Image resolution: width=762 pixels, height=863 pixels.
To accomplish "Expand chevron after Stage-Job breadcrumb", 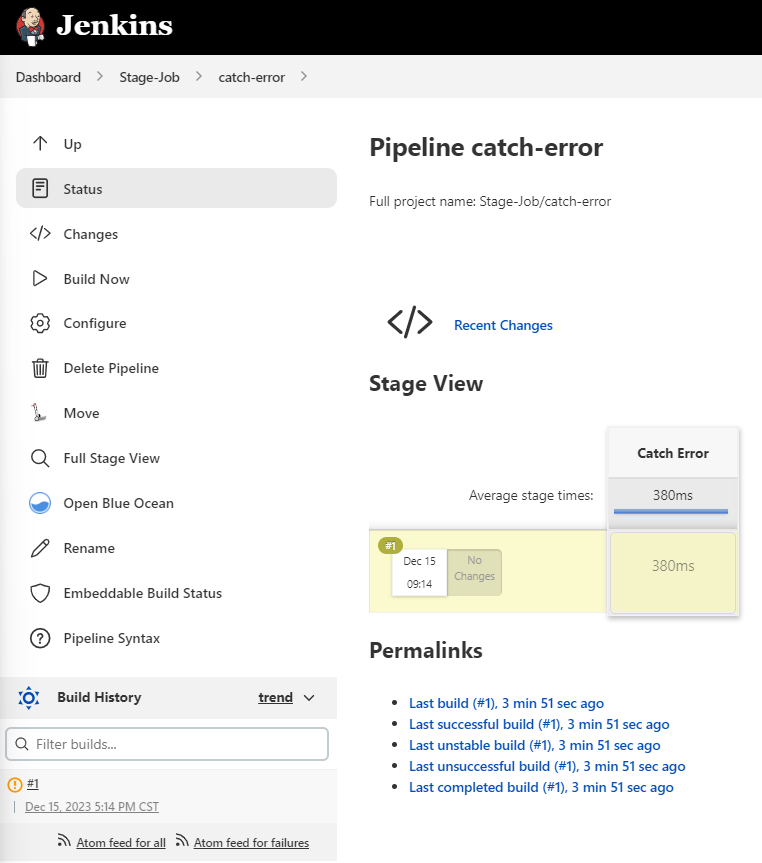I will coord(199,76).
